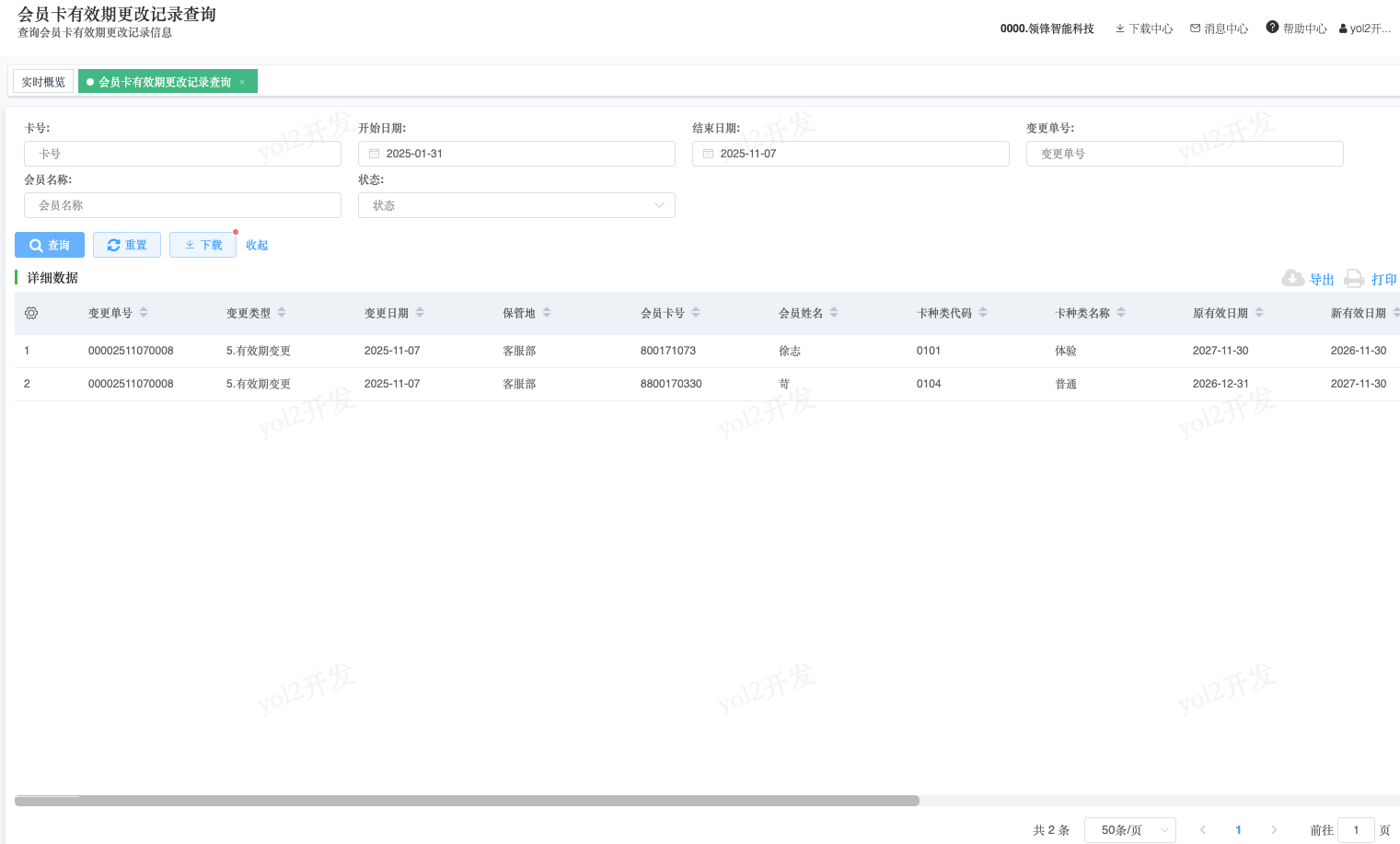Screen dimensions: 1400x844
Task: Sort by 原有效日期 column arrows
Action: click(1259, 313)
